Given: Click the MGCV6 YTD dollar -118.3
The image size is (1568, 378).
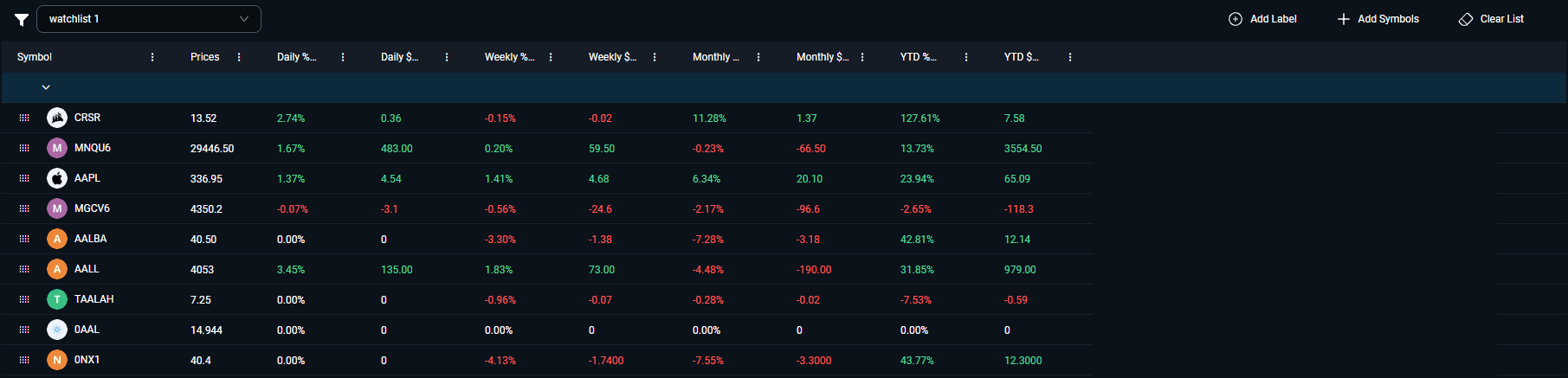Looking at the screenshot, I should (x=1019, y=209).
